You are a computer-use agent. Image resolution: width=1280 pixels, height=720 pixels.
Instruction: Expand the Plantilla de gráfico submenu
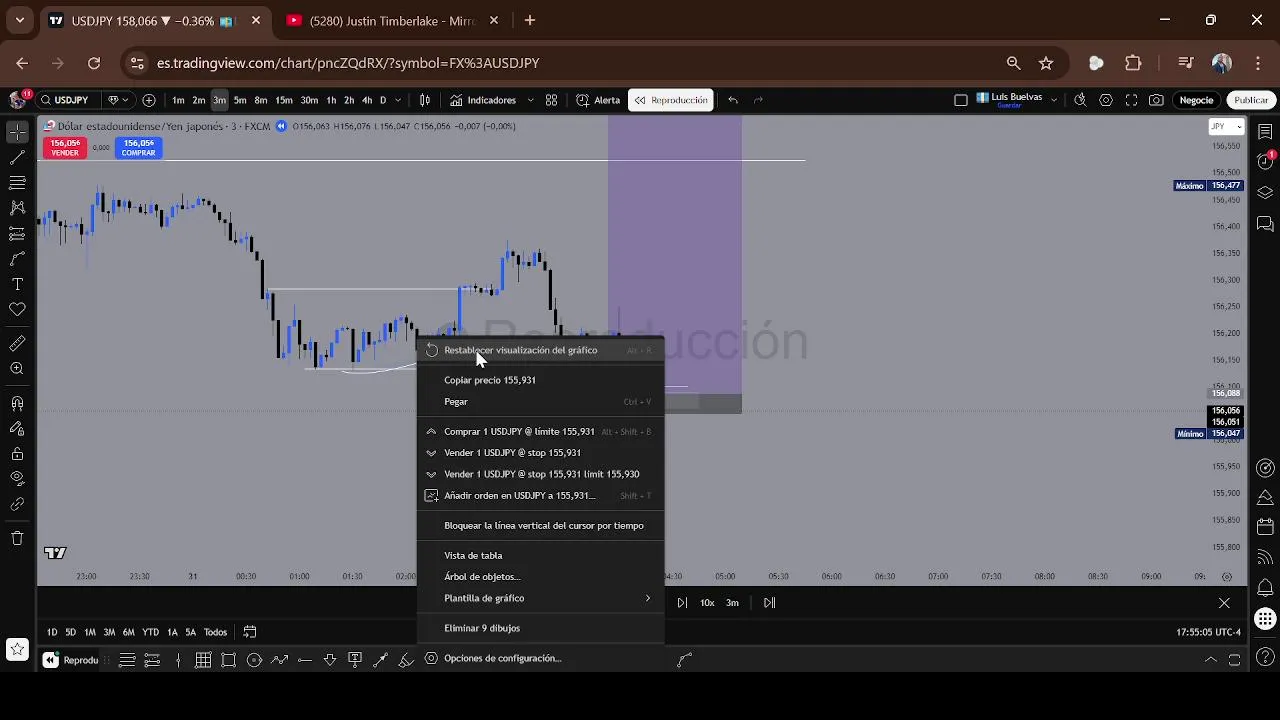point(540,598)
